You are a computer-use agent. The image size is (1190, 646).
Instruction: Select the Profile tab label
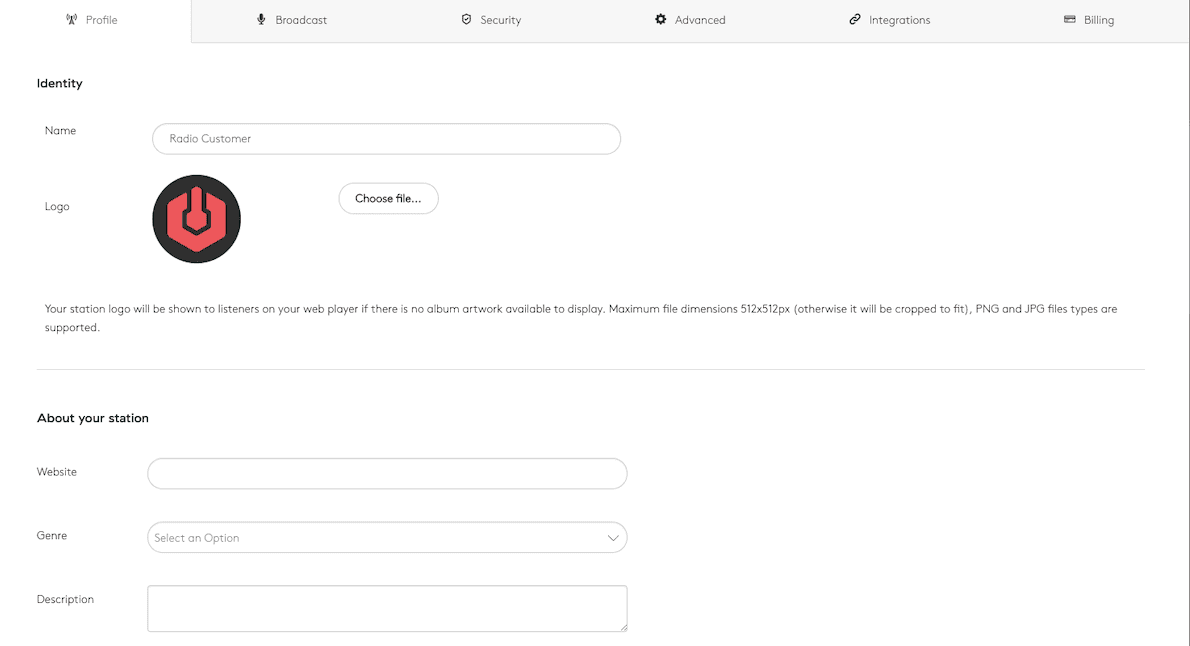pyautogui.click(x=101, y=20)
